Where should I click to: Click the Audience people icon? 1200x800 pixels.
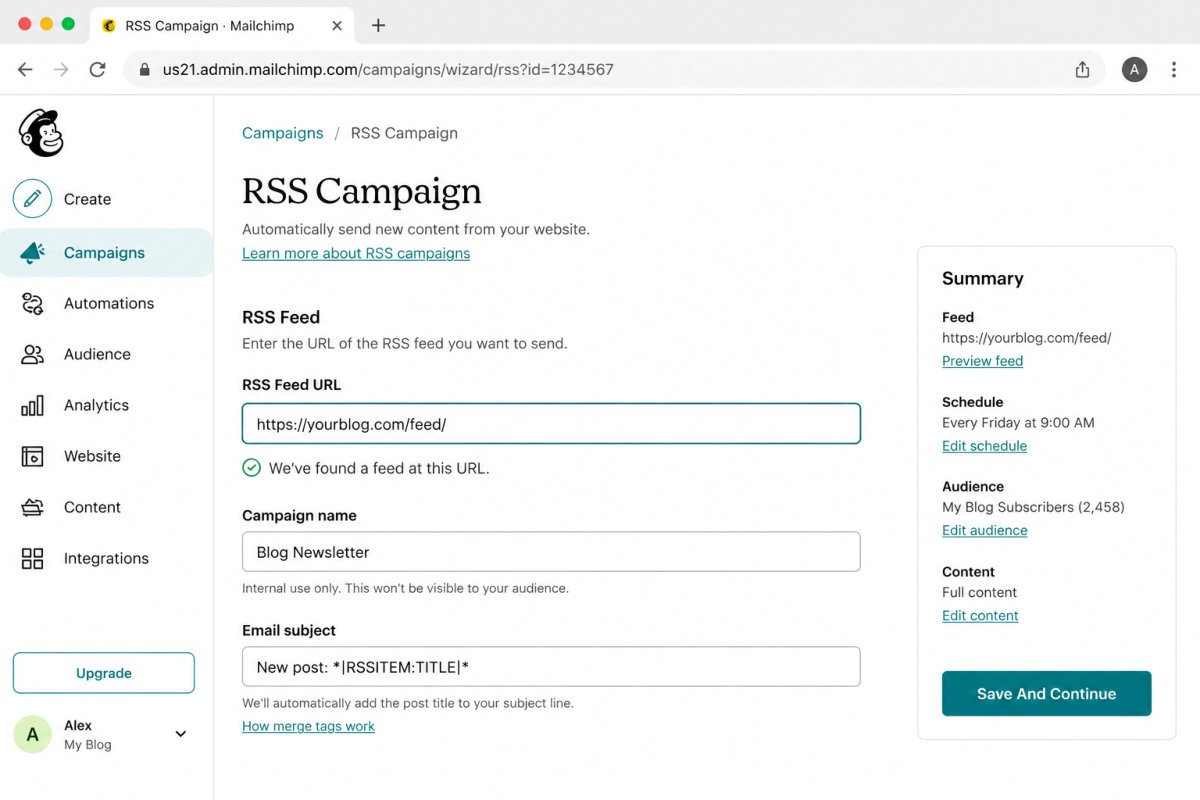32,355
